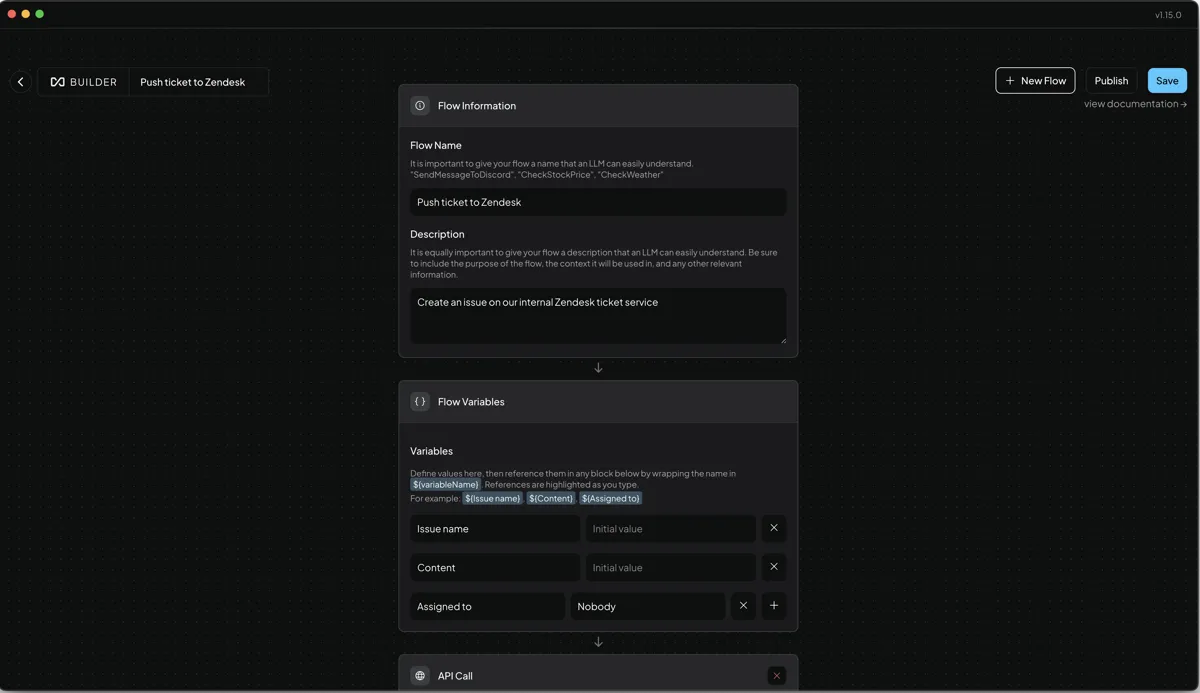Set initial value for Issue name
Image resolution: width=1200 pixels, height=693 pixels.
tap(671, 528)
